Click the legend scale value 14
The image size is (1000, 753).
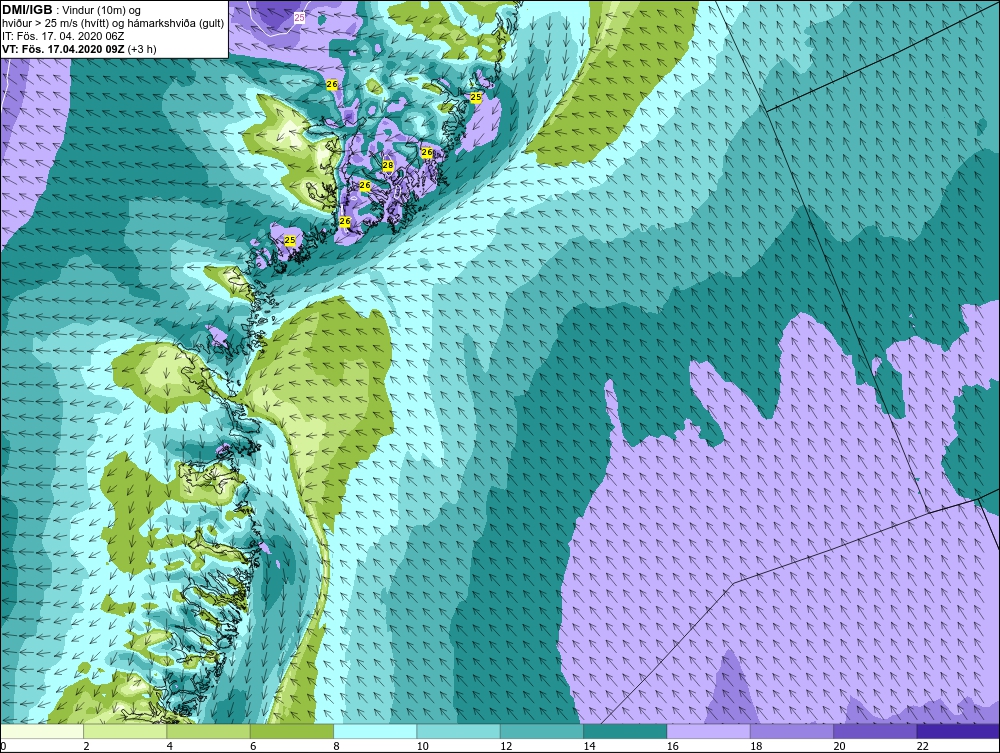[589, 746]
